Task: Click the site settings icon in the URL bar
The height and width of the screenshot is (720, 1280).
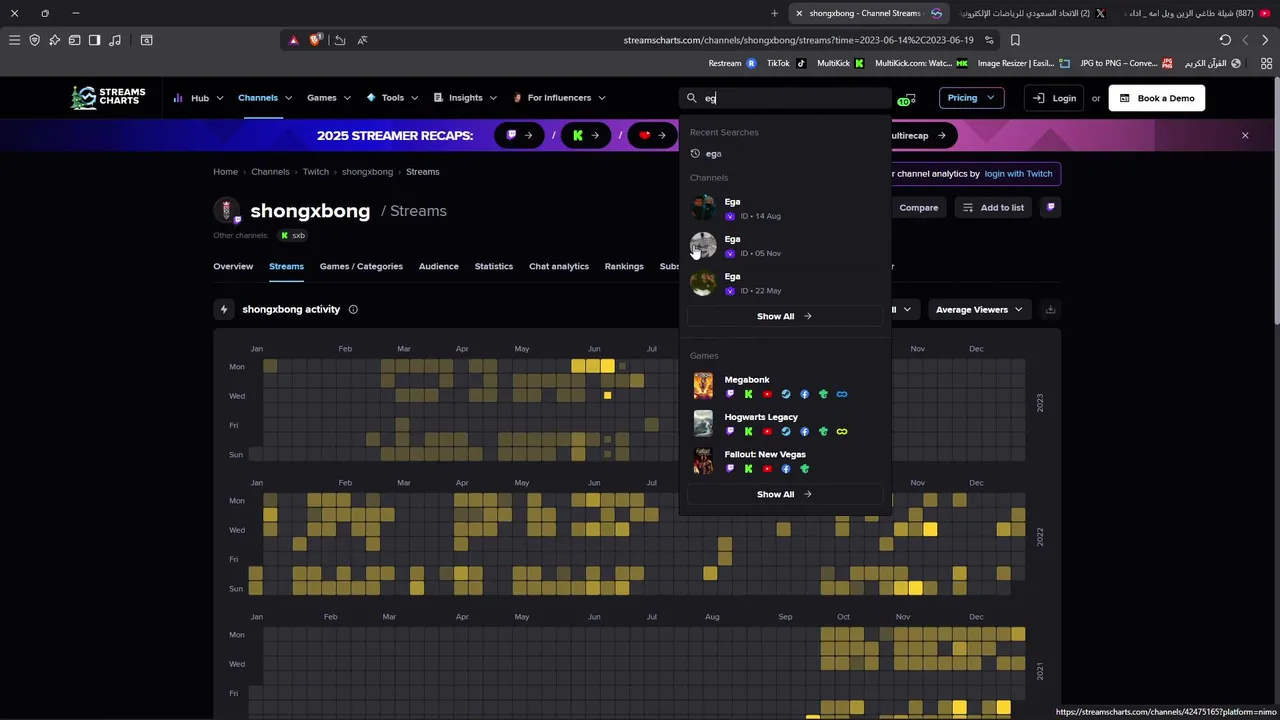Action: [989, 40]
